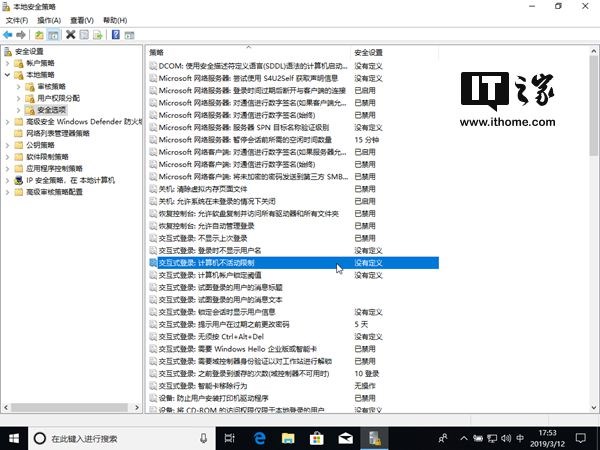Open Microsoft Edge from the taskbar

point(260,439)
